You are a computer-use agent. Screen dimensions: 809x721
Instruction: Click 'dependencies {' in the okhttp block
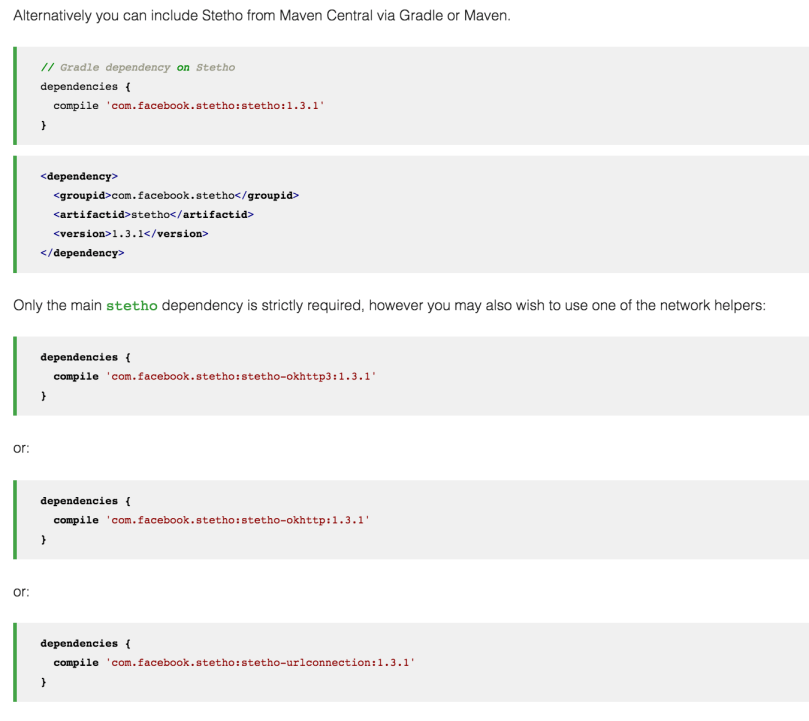click(x=79, y=500)
